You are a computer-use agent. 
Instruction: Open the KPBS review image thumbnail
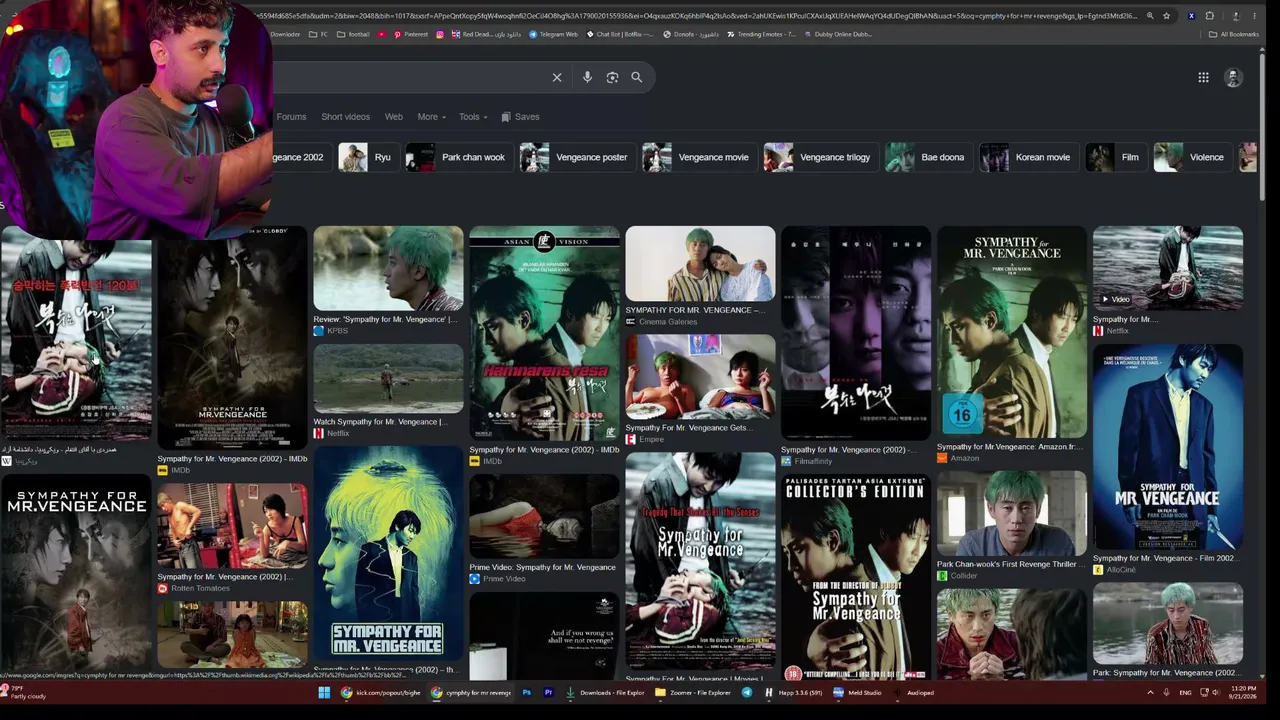[388, 268]
